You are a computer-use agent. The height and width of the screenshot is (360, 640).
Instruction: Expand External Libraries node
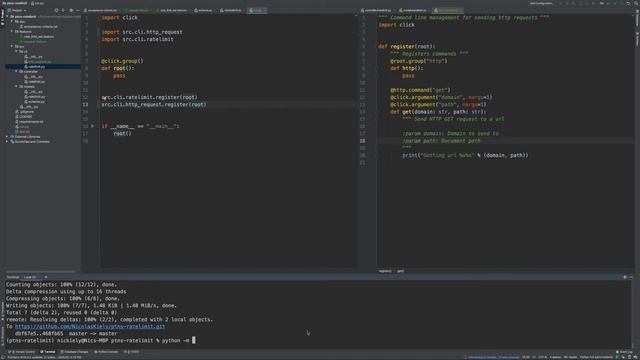pyautogui.click(x=8, y=137)
